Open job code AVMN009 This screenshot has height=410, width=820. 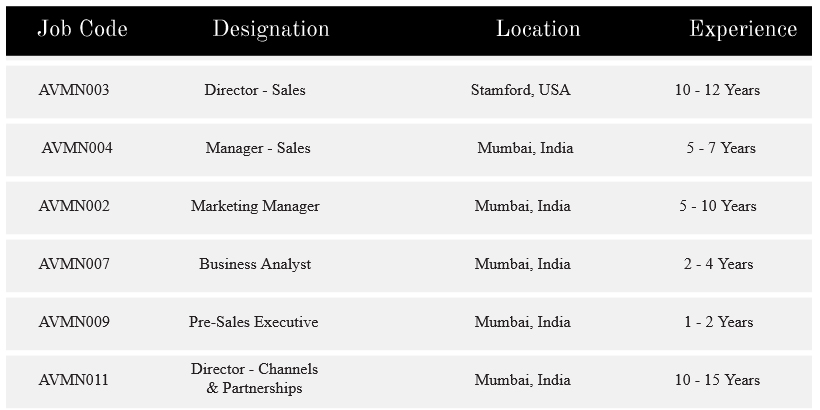click(74, 322)
